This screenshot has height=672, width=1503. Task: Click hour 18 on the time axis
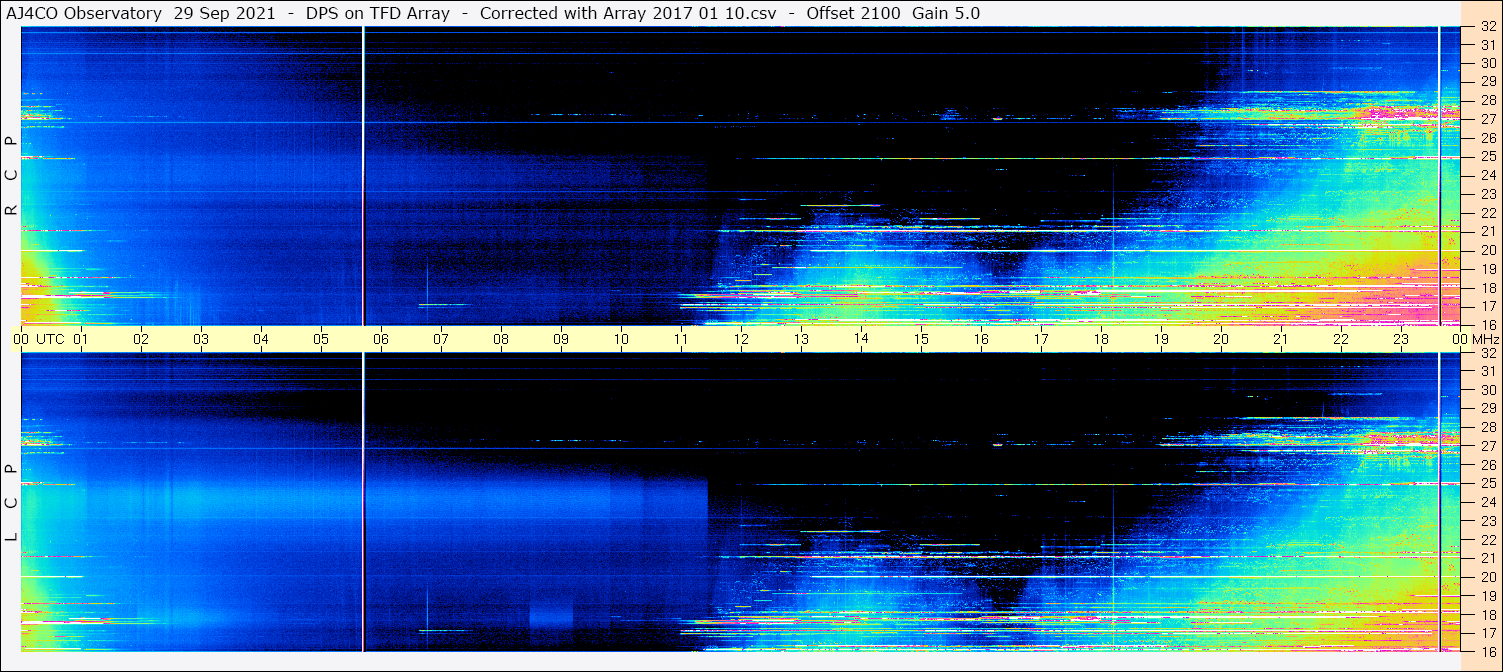[x=1101, y=339]
